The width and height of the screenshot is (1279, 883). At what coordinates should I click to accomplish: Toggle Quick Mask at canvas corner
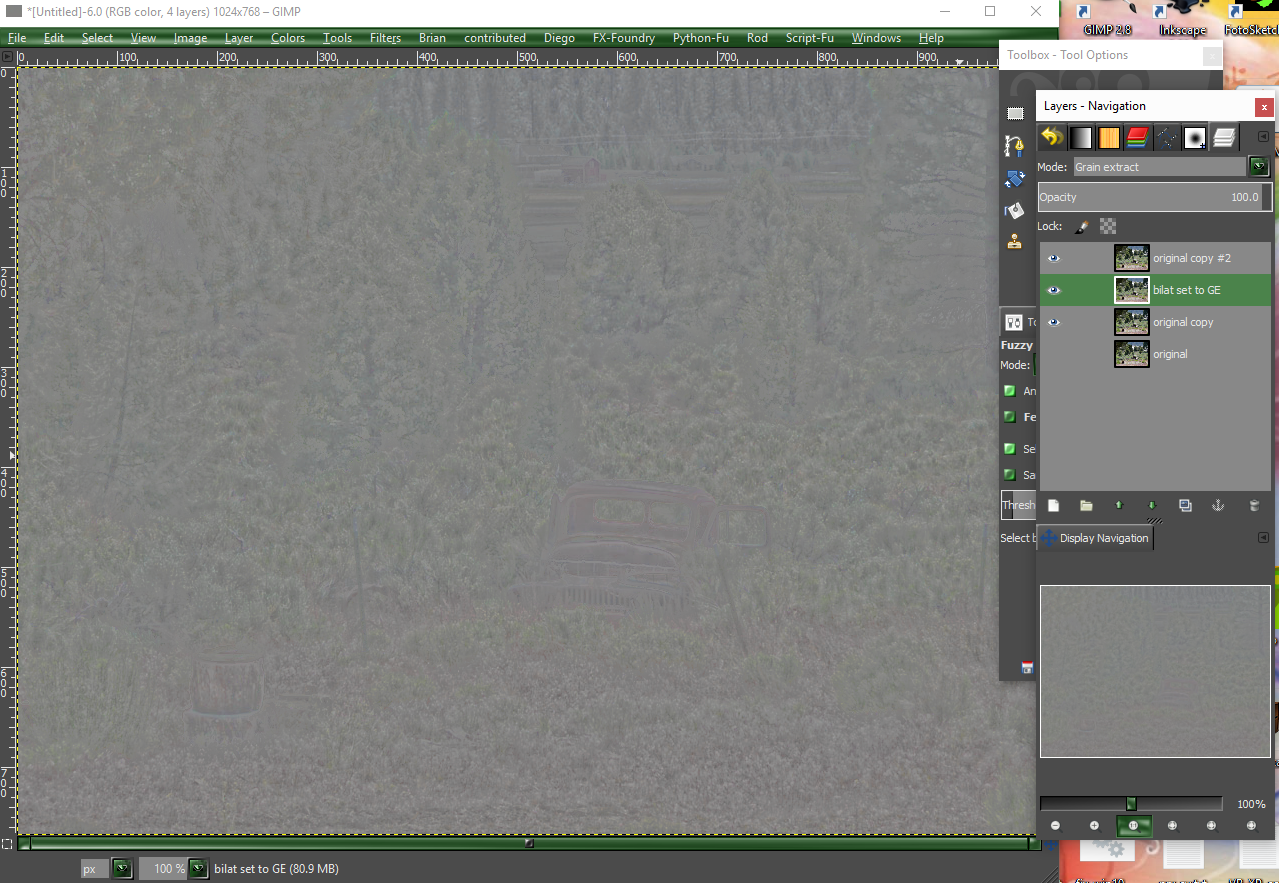click(8, 844)
